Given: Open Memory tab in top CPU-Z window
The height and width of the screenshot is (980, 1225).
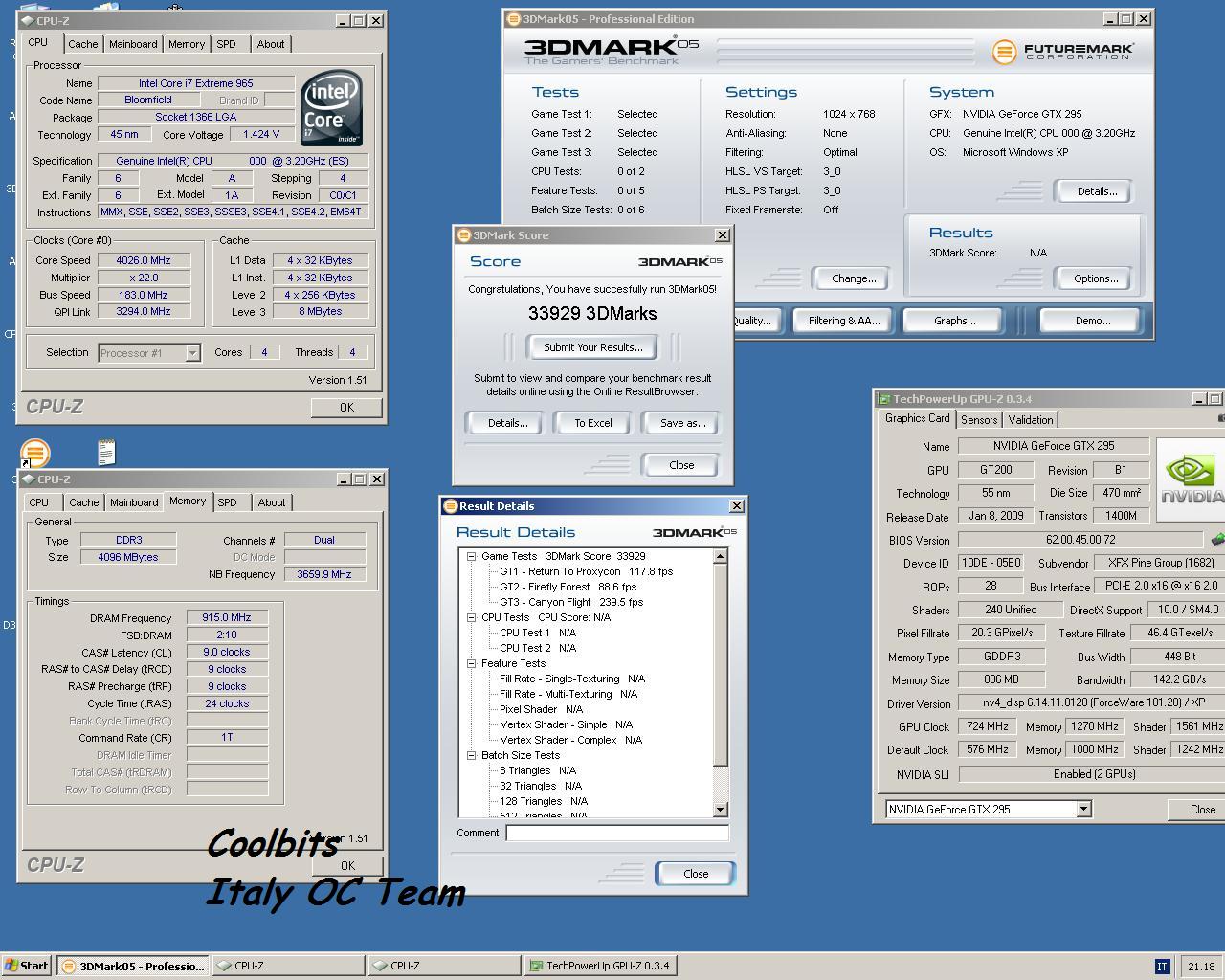Looking at the screenshot, I should coord(187,44).
